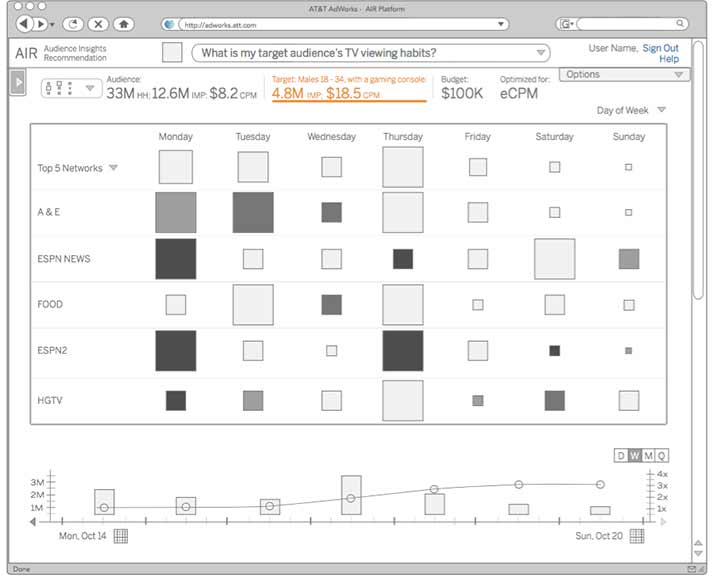Open the Help link
712x580 pixels.
pos(669,60)
